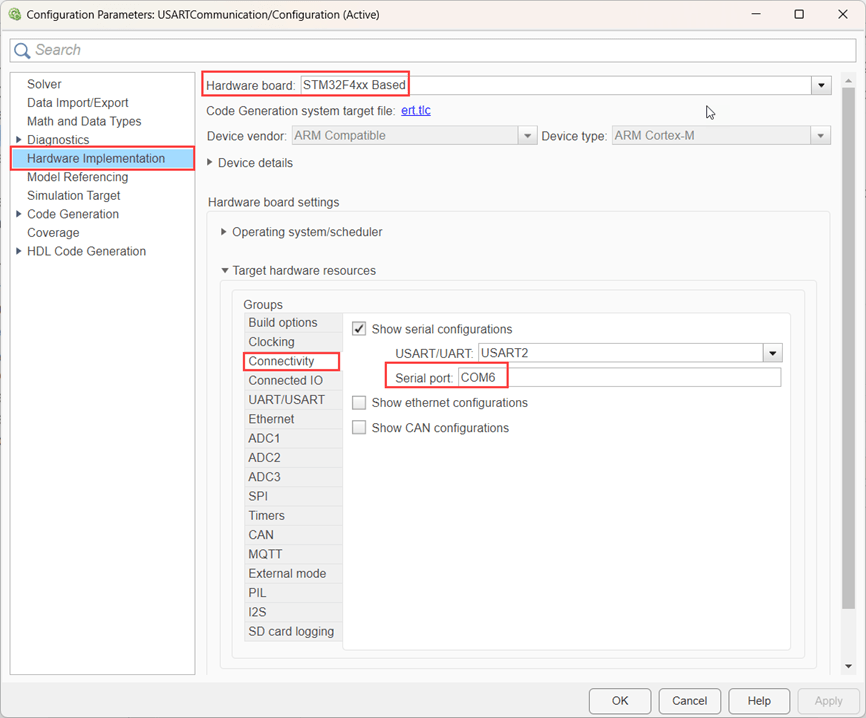Select the UART/USART group
866x718 pixels.
tap(286, 400)
